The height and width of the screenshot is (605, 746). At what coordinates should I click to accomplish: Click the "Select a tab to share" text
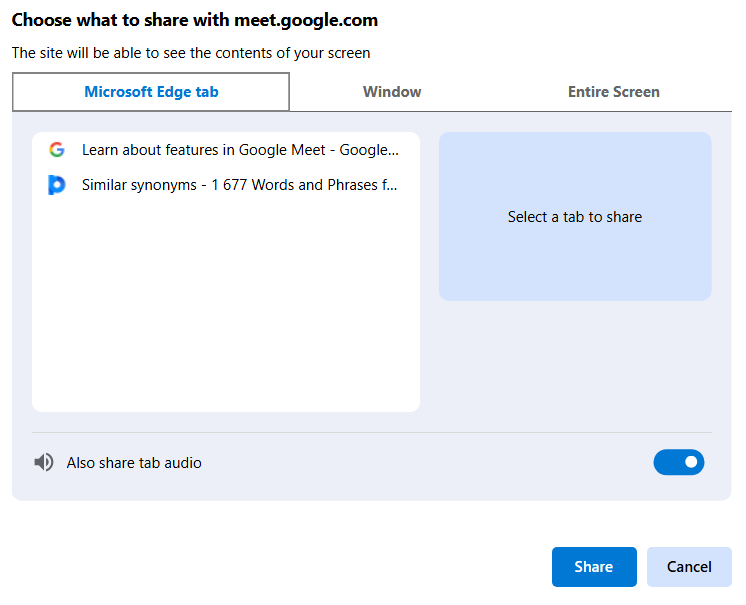(575, 217)
